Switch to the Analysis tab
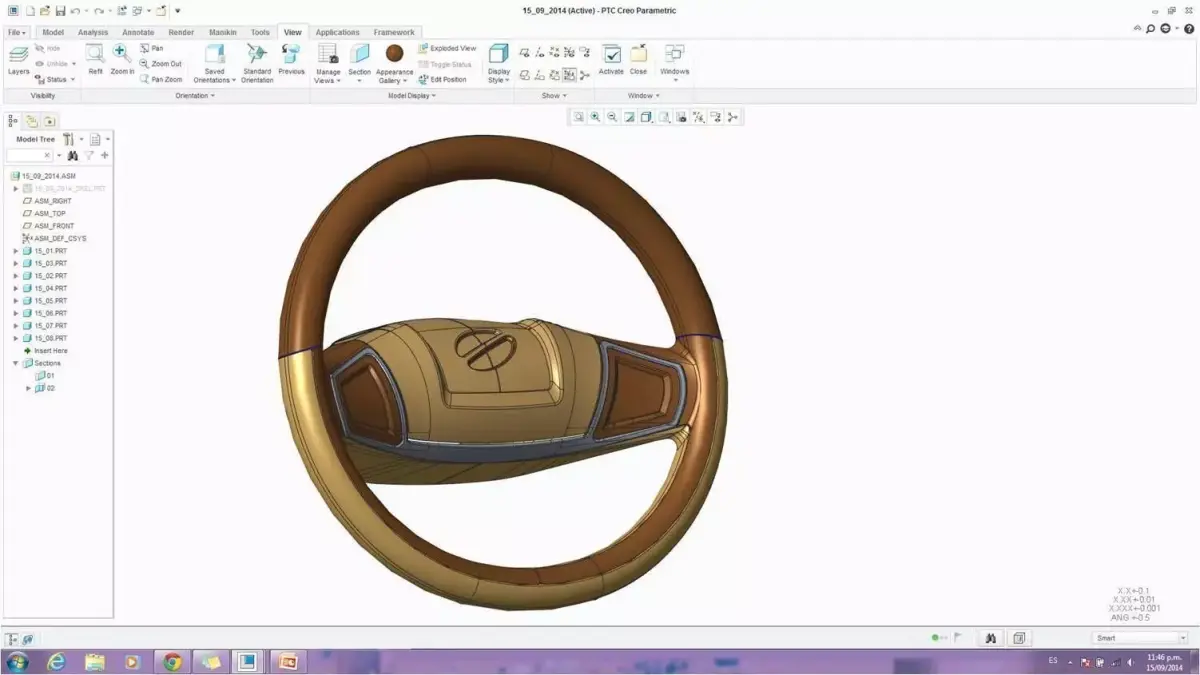The height and width of the screenshot is (675, 1200). pyautogui.click(x=92, y=32)
